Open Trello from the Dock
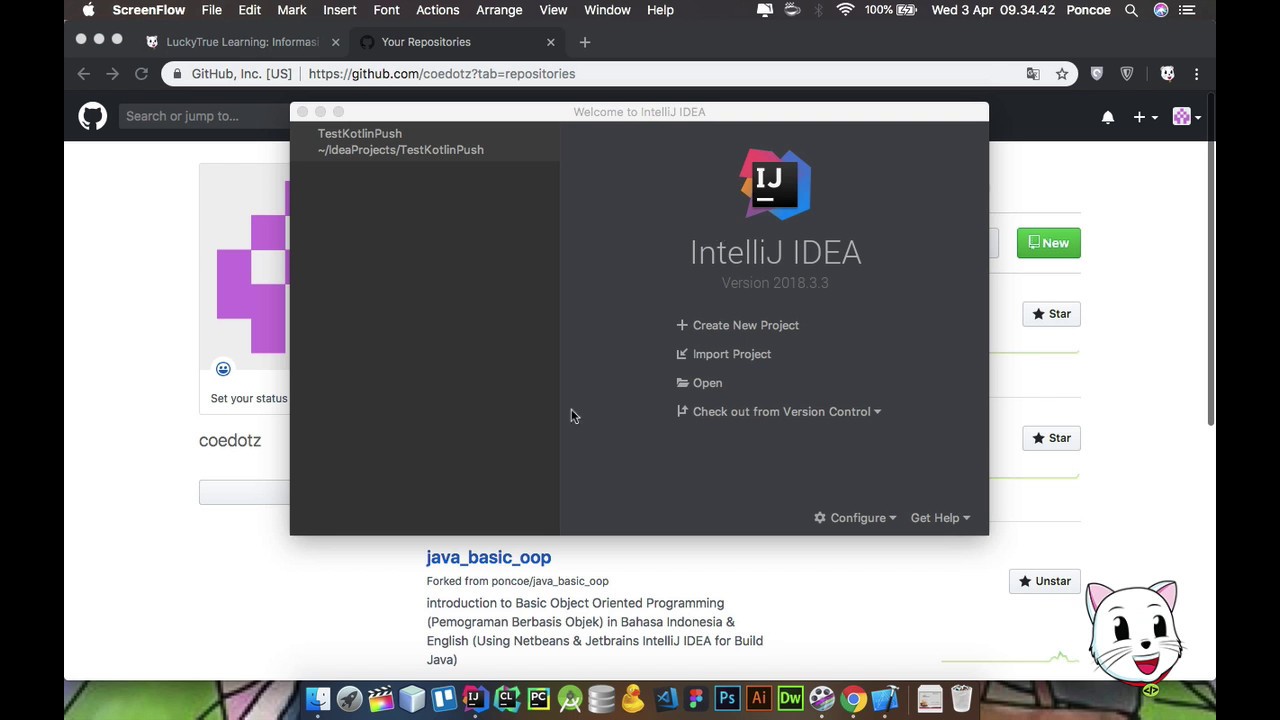The width and height of the screenshot is (1280, 720). (444, 698)
